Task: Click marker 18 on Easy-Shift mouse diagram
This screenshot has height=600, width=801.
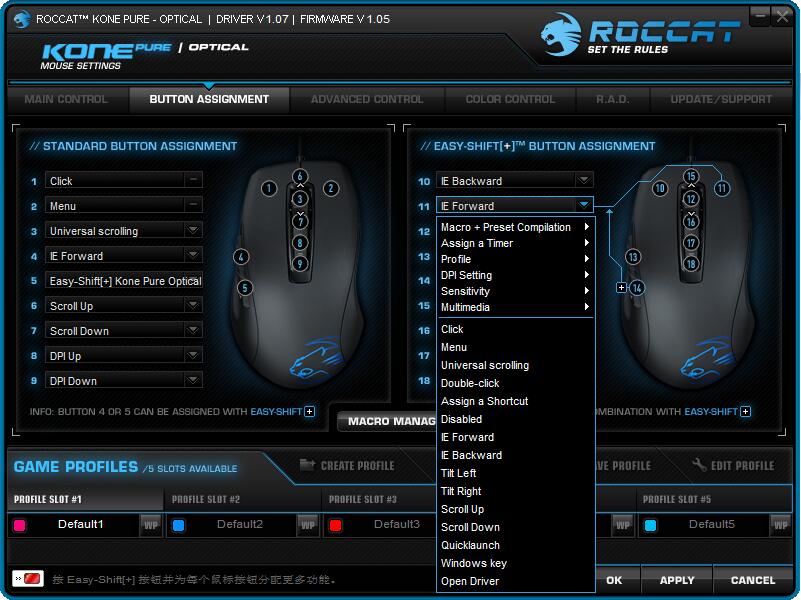Action: [x=691, y=264]
